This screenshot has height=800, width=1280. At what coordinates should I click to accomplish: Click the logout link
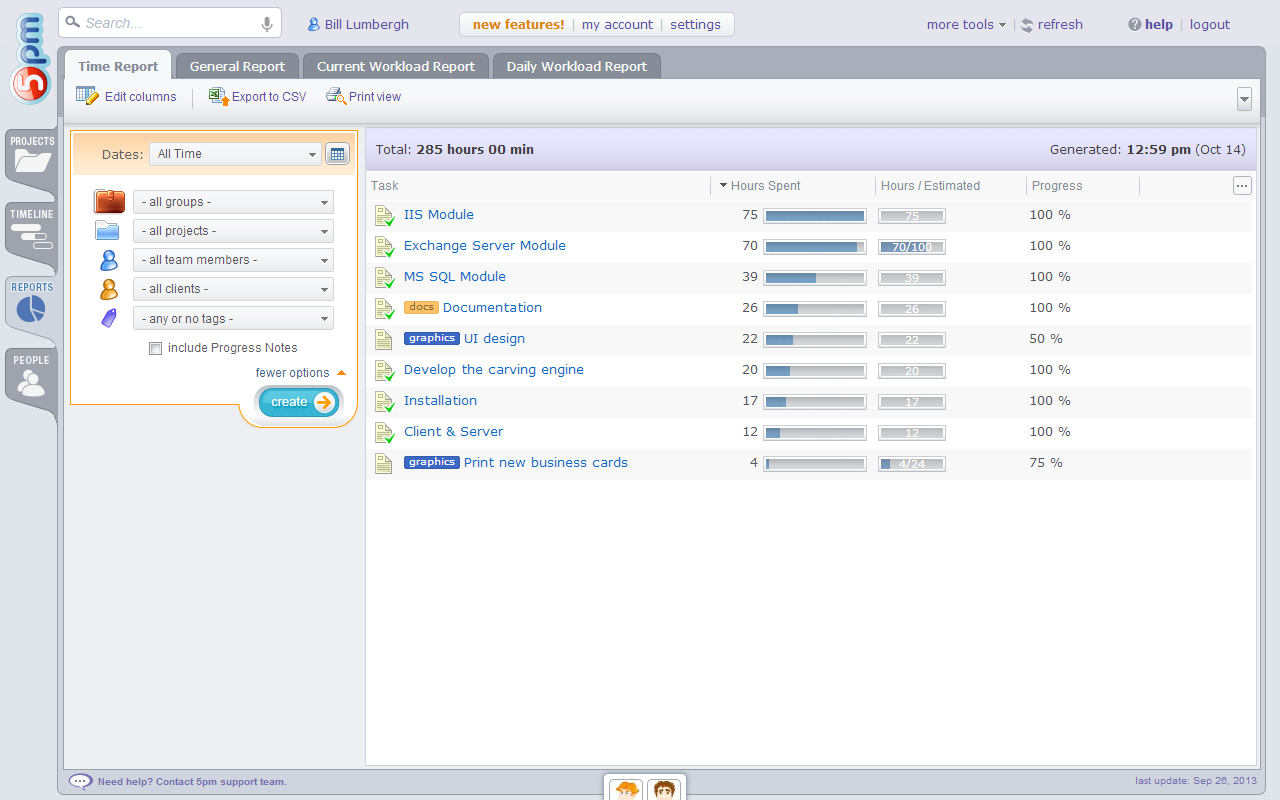click(x=1210, y=25)
